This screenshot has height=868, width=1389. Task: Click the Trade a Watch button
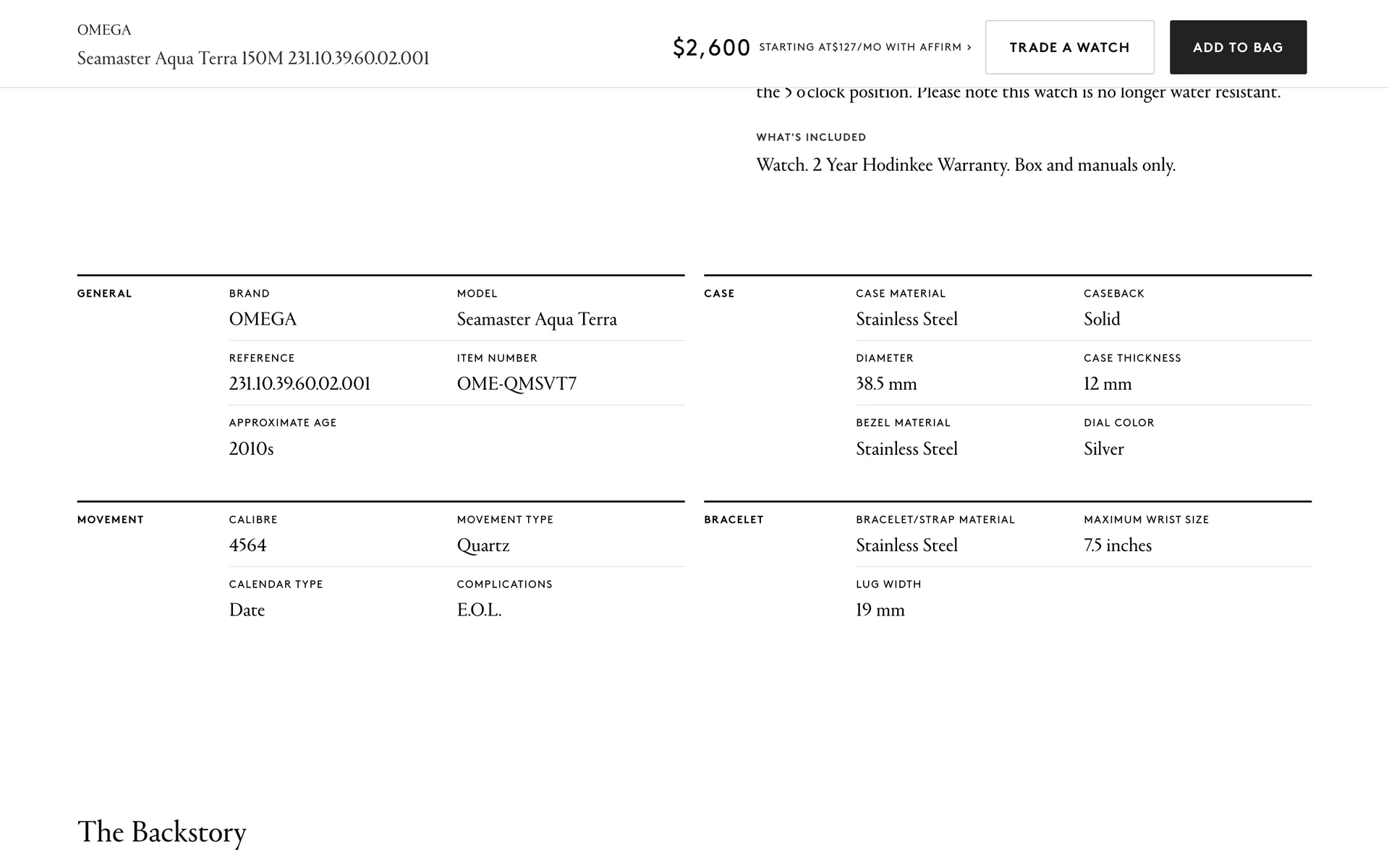click(x=1069, y=47)
